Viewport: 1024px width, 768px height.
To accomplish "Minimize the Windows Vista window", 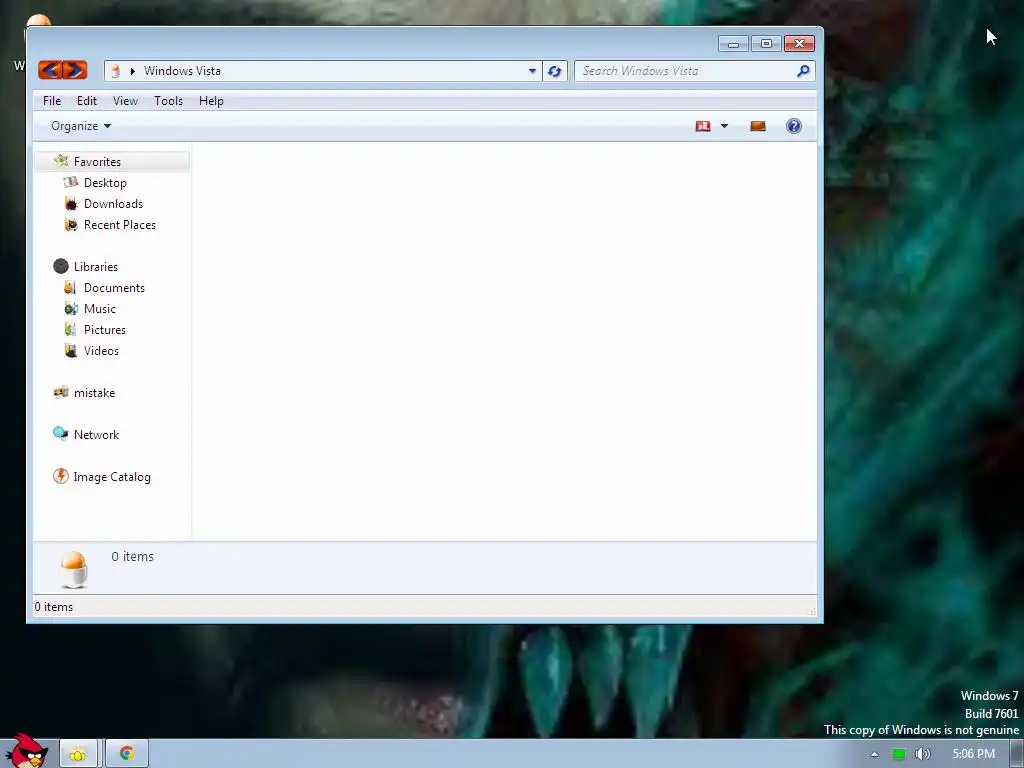I will [733, 44].
